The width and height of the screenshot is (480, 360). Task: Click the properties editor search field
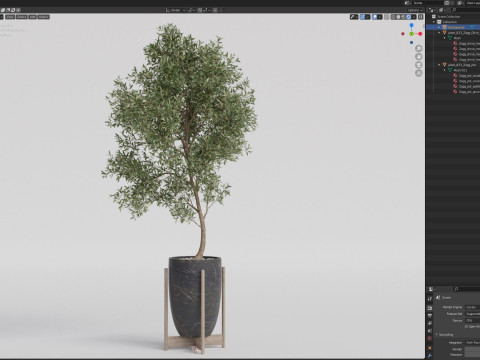(467, 289)
